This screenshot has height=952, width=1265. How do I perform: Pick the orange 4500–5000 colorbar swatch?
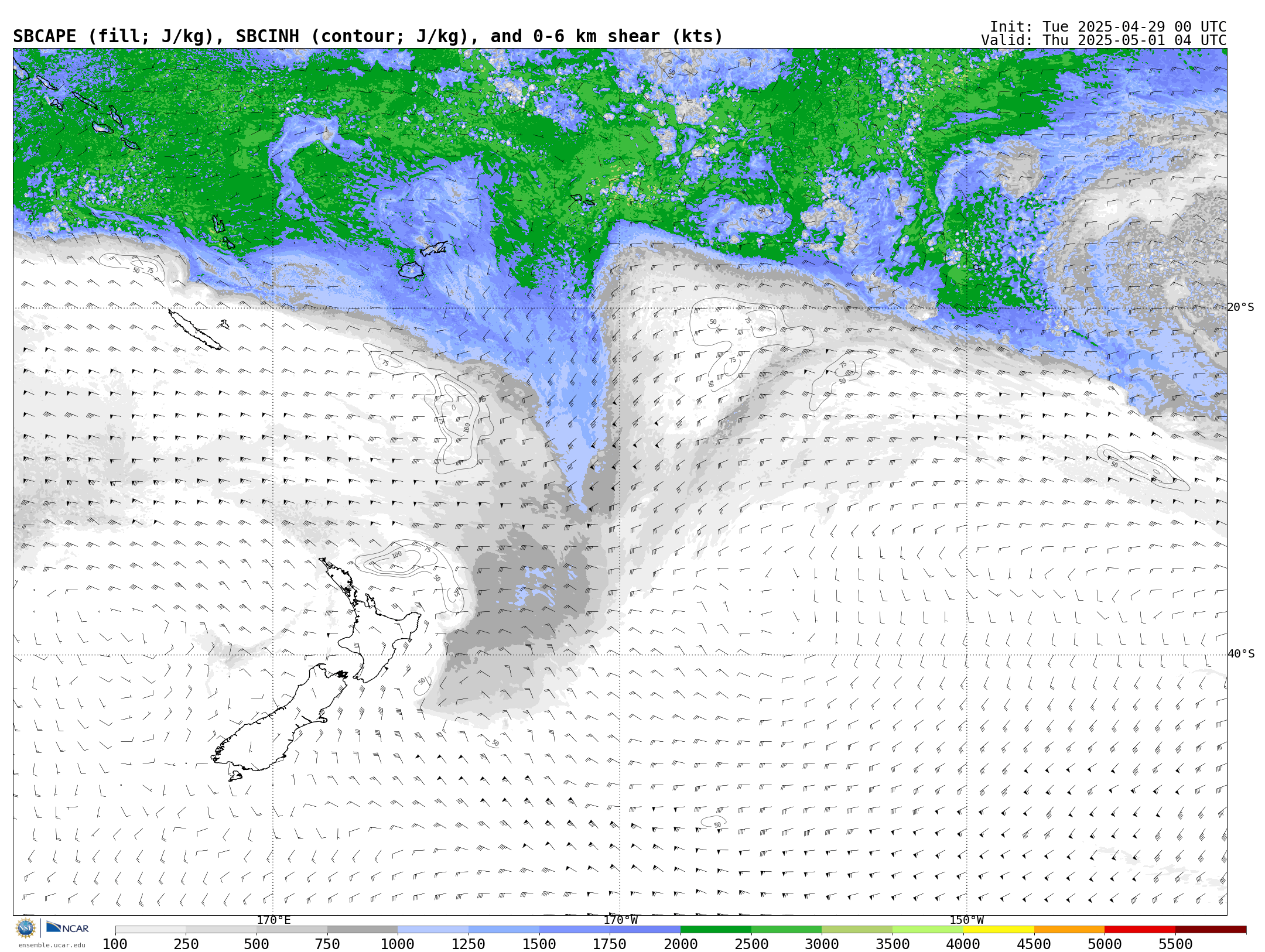(x=1069, y=930)
